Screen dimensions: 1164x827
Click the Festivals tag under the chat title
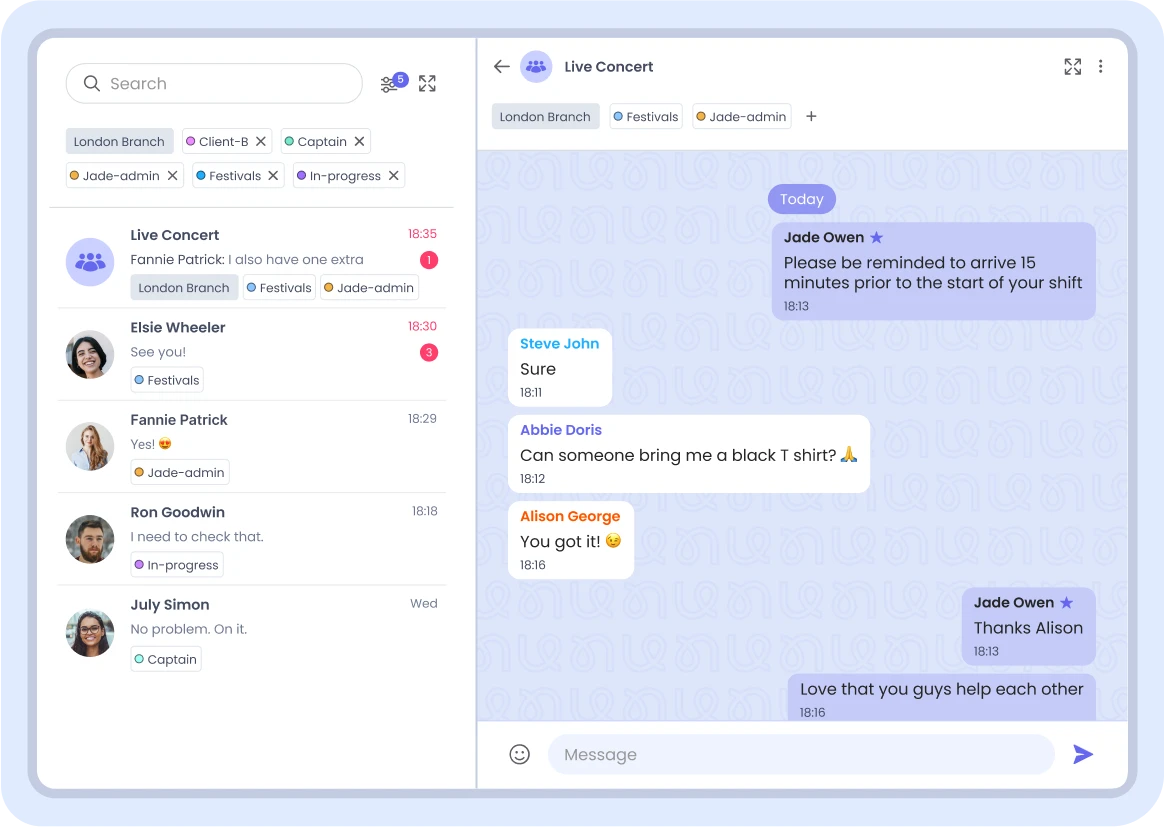coord(645,116)
